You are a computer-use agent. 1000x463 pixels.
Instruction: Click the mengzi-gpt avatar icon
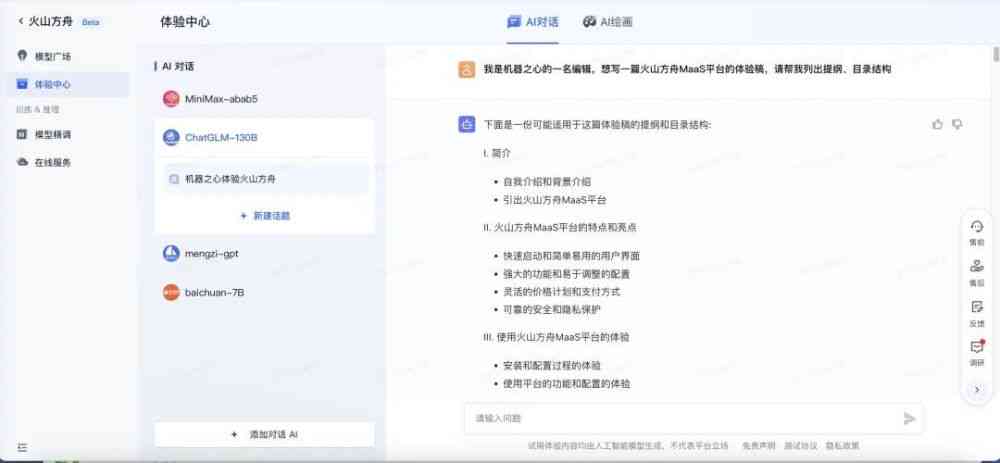(170, 253)
